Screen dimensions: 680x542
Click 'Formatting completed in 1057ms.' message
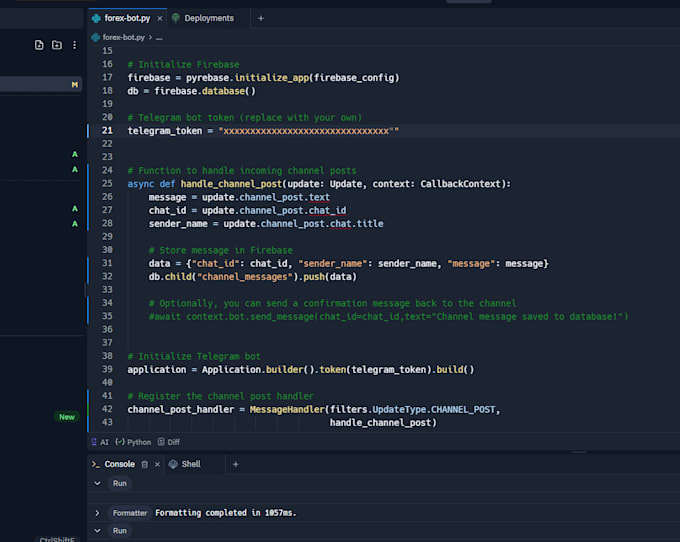coord(226,513)
